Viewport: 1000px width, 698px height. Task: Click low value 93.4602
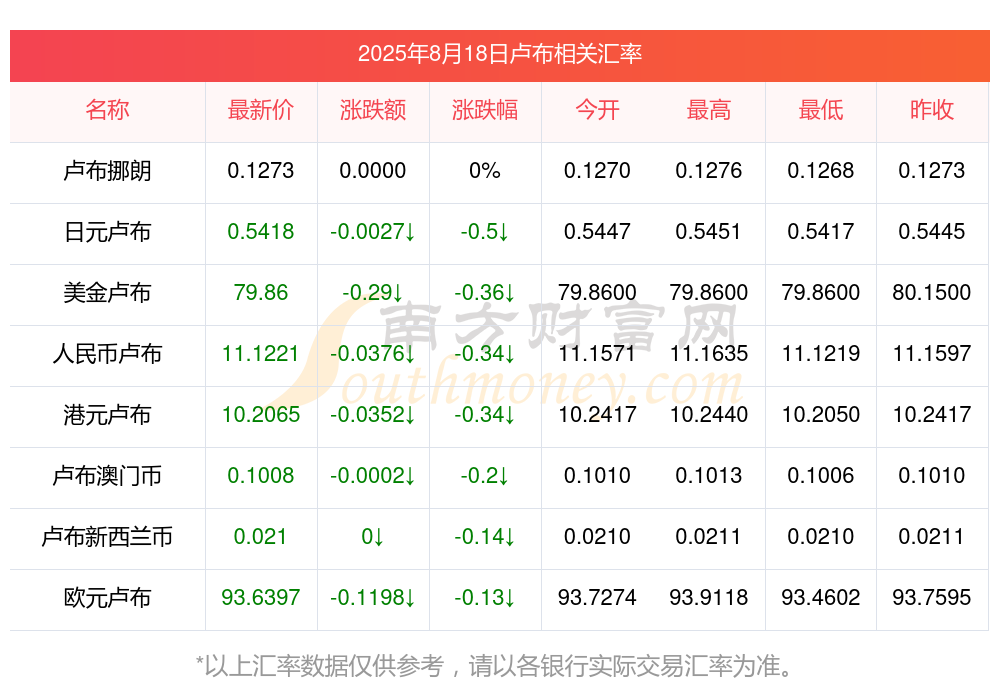(x=821, y=598)
